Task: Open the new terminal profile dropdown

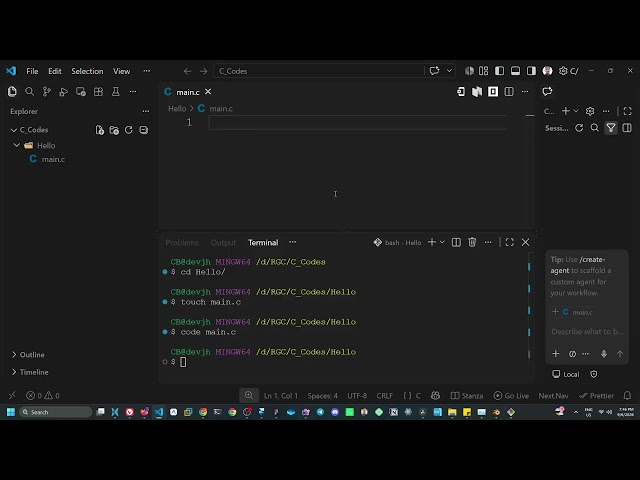Action: [x=442, y=242]
